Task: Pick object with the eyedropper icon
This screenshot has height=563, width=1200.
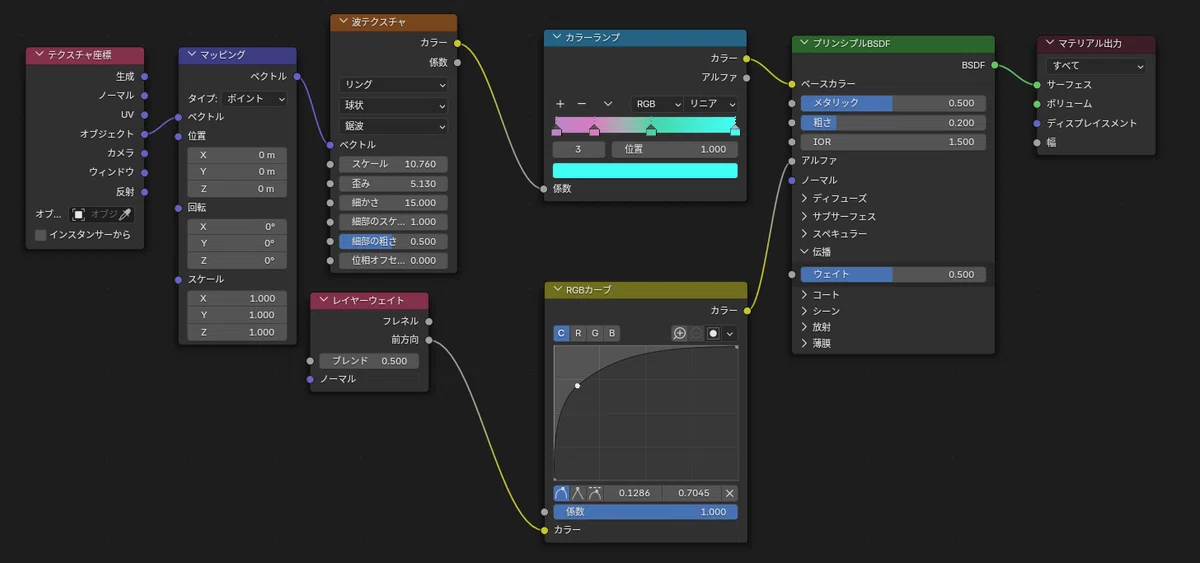Action: [x=126, y=214]
